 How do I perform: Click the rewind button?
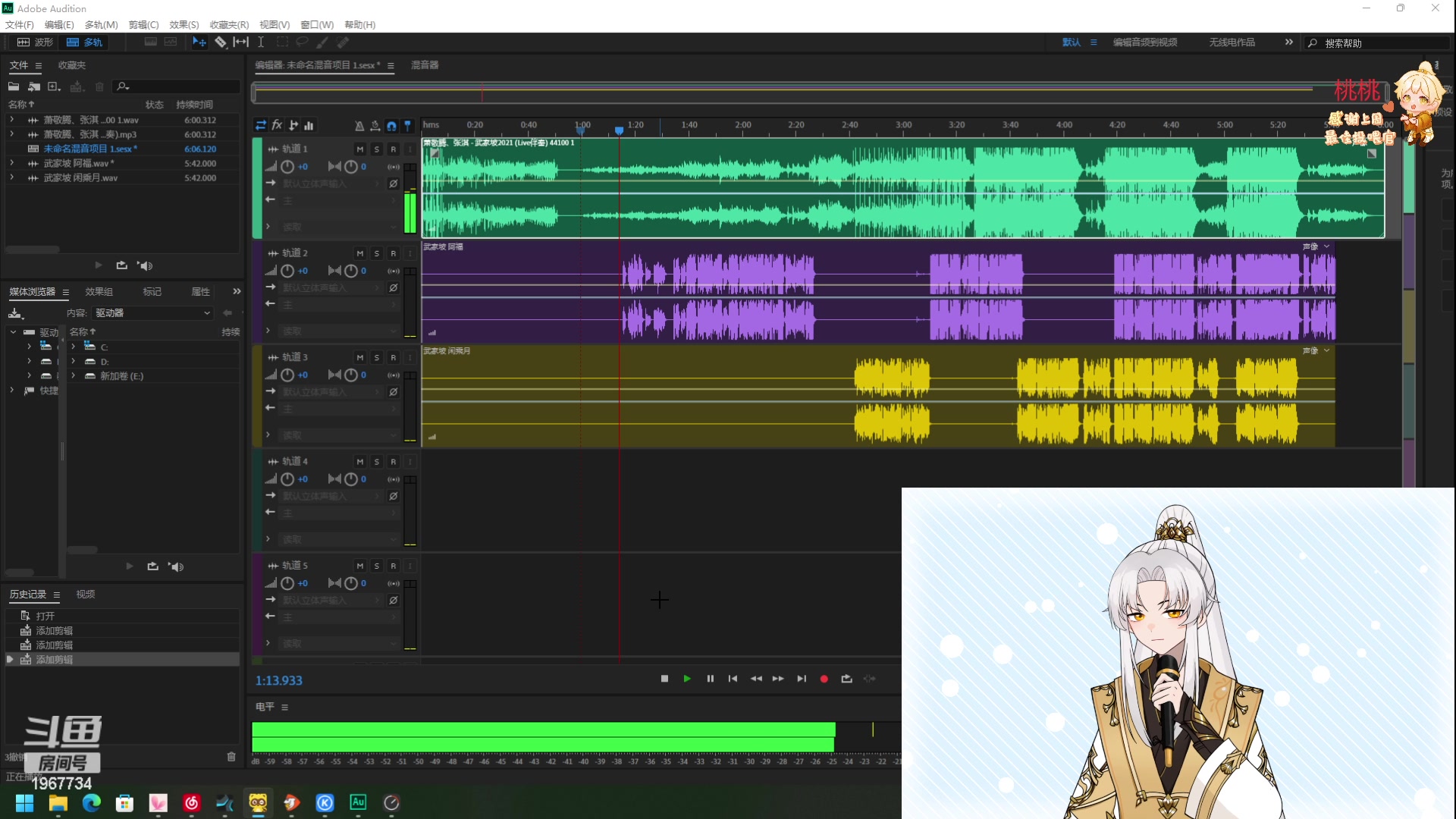[756, 679]
